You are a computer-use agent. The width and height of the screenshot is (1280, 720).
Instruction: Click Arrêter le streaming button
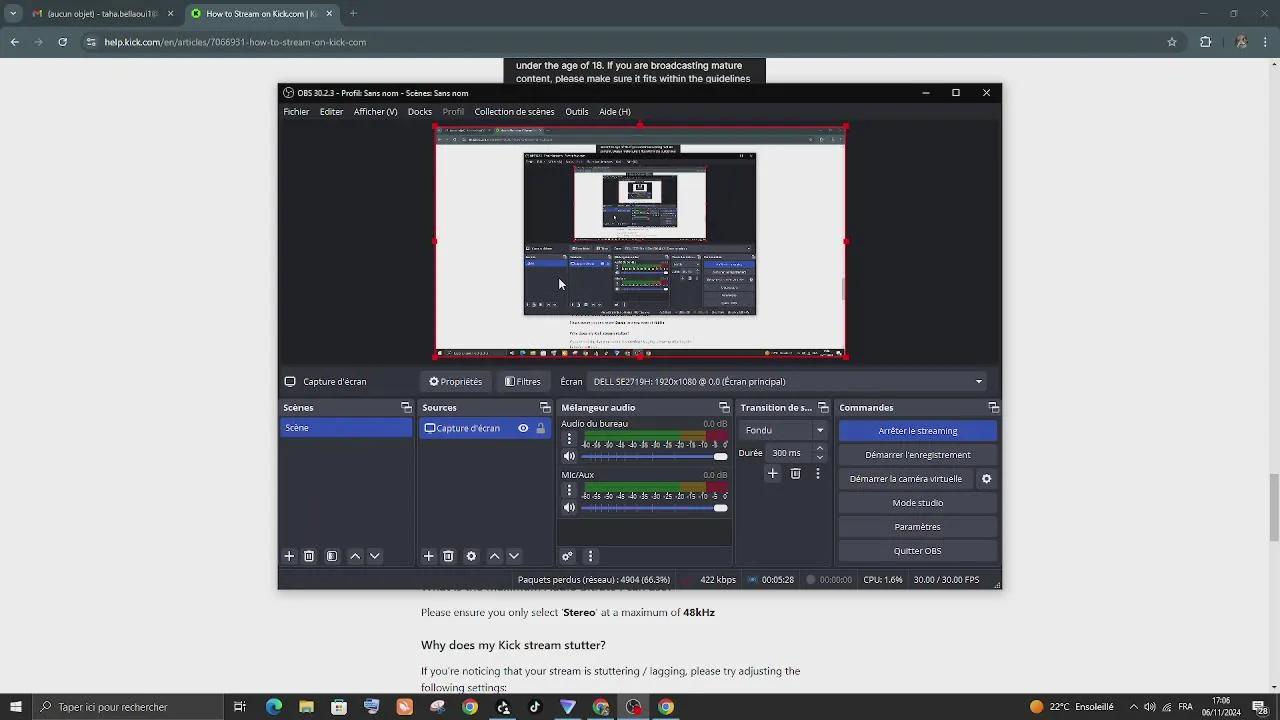917,431
